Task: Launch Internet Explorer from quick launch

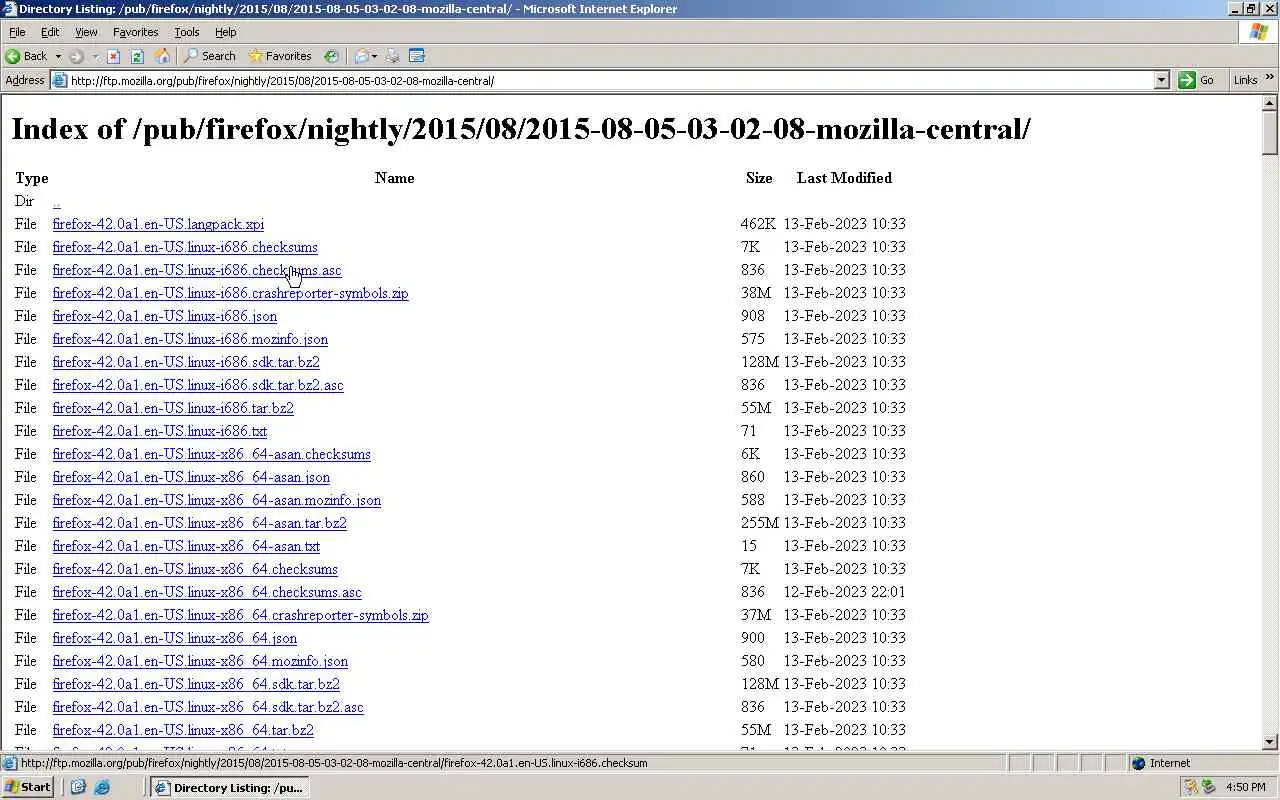Action: coord(101,787)
